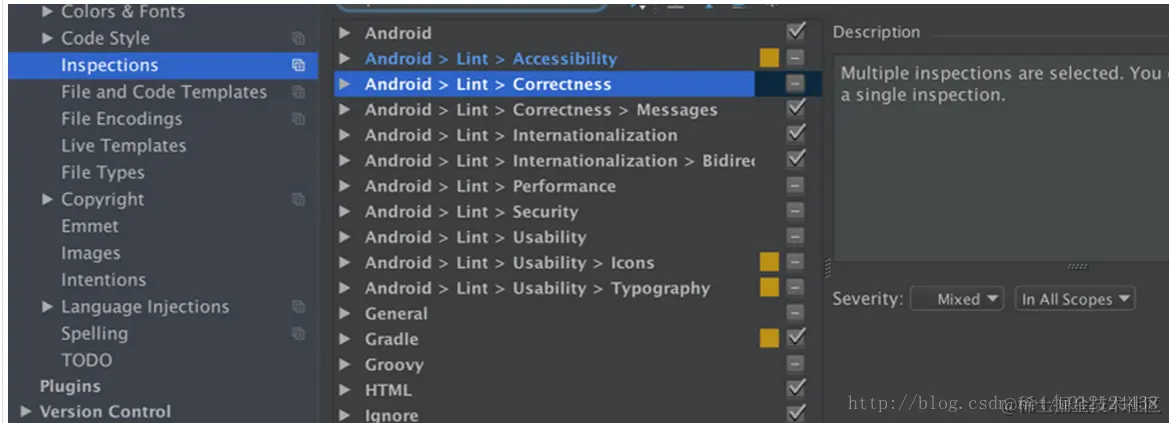Toggle the Gradle inspections checkbox
This screenshot has width=1169, height=423.
point(795,339)
